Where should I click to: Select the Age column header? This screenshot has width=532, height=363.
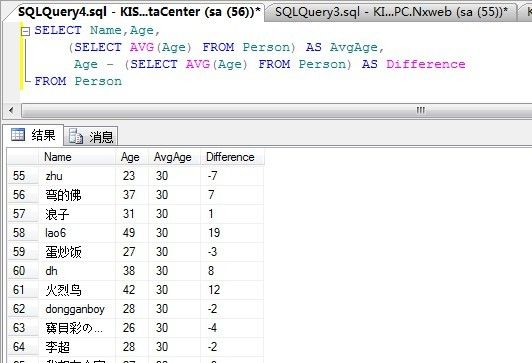pos(132,157)
